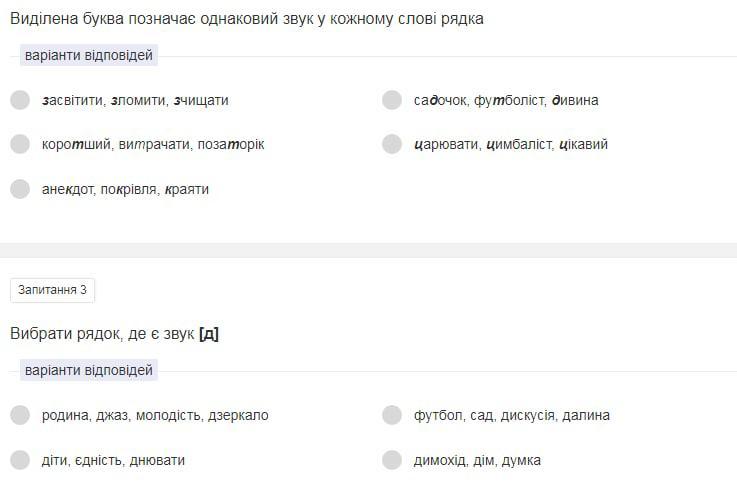737x504 pixels.
Task: Select radio for 'анекдот, покрівля, краяти'
Action: click(x=20, y=189)
